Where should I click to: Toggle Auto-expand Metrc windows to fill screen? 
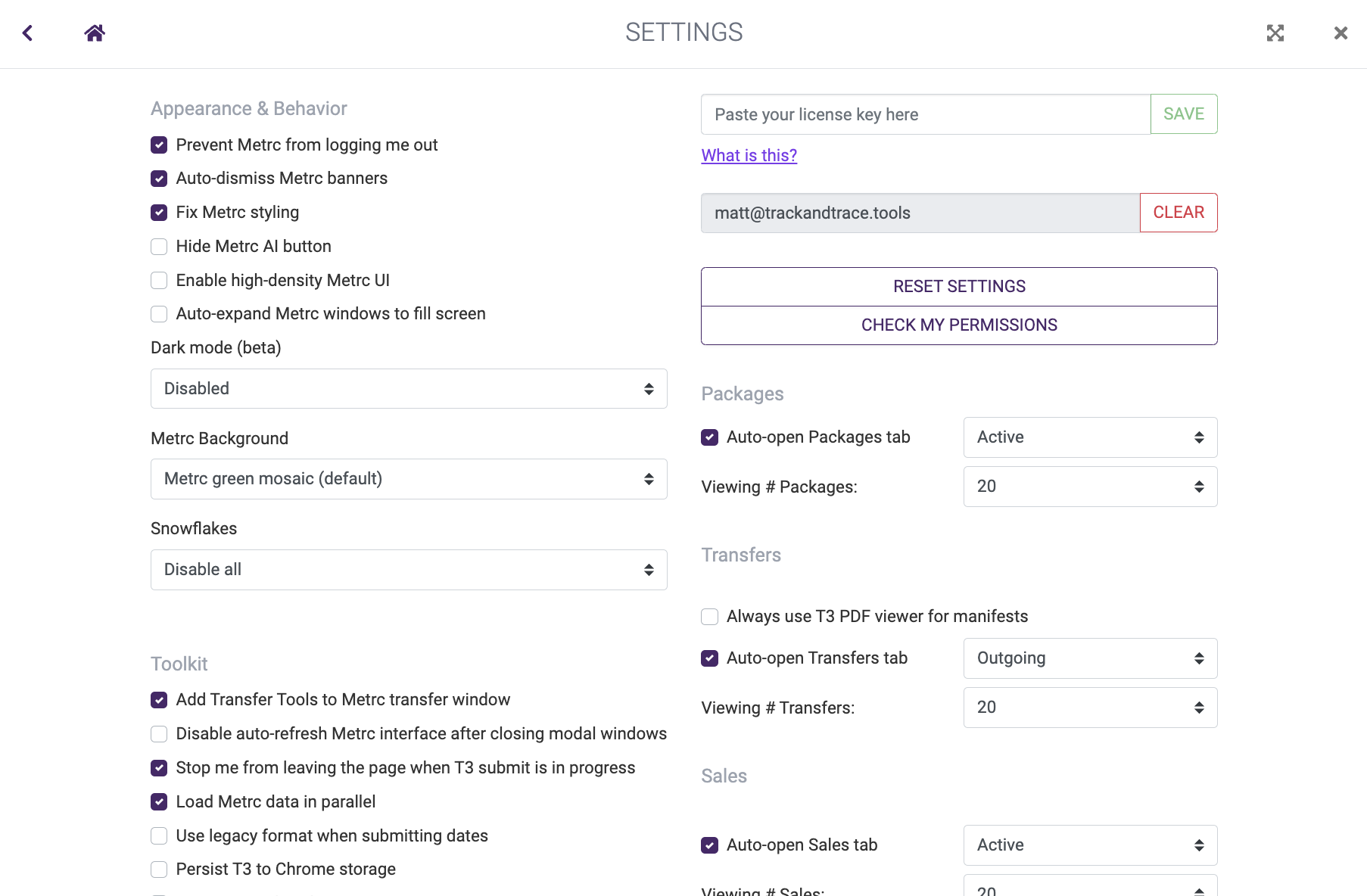(159, 314)
